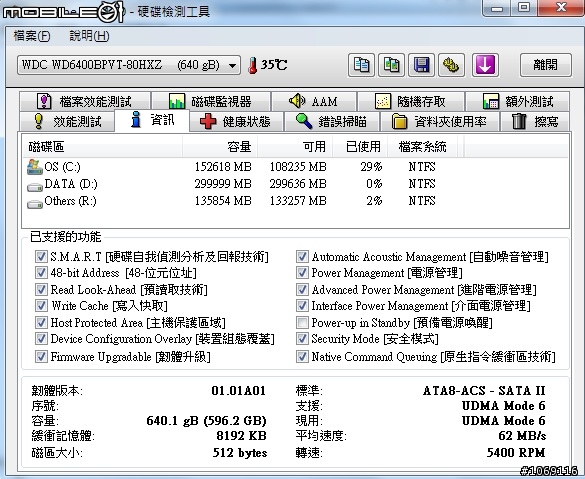Click the 已使用 column header
Viewport: 585px width, 479px height.
(360, 147)
